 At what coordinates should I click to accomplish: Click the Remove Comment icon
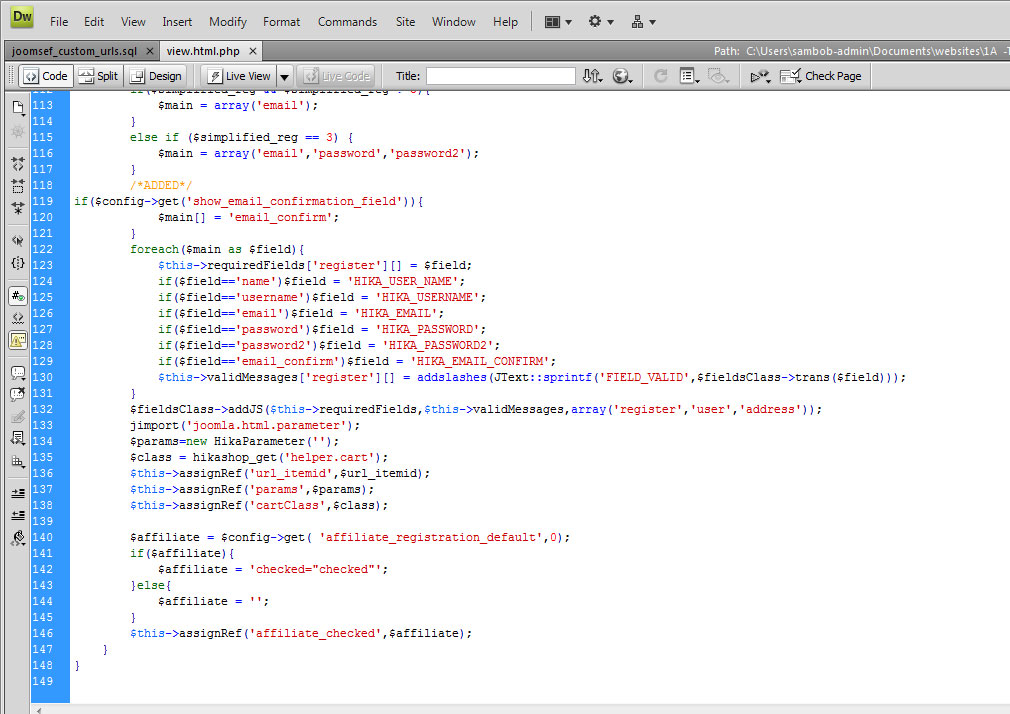(17, 395)
